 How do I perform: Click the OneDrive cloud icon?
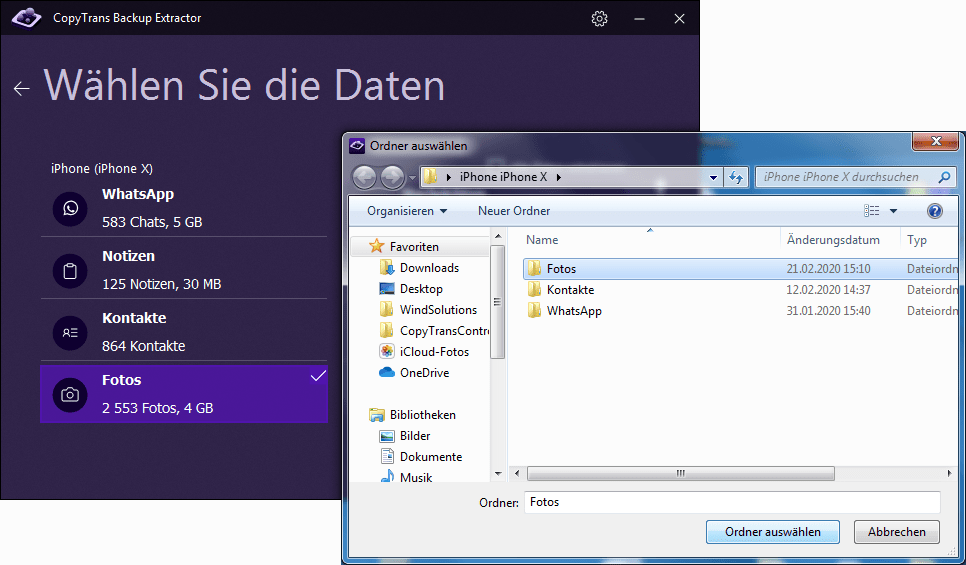(x=386, y=372)
